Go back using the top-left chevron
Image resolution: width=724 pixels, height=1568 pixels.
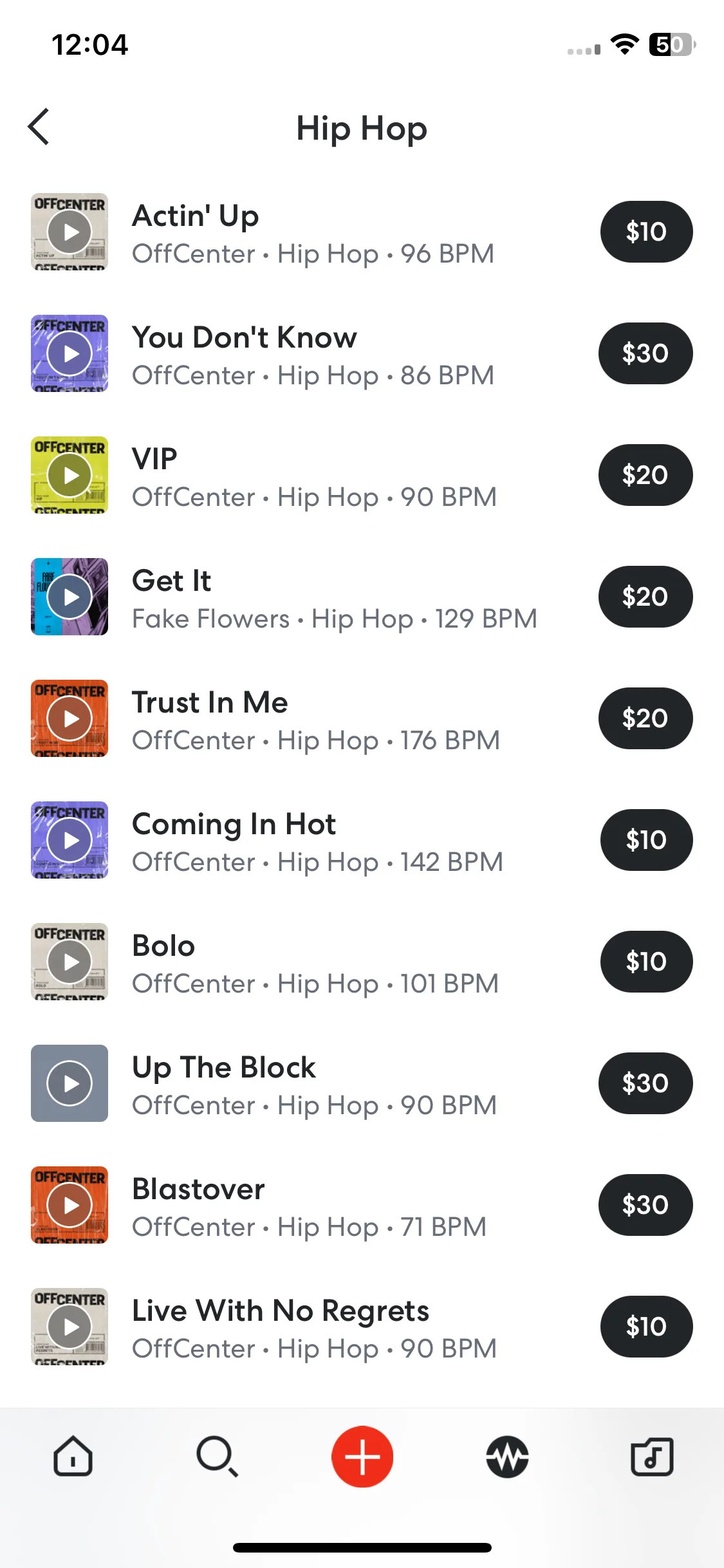pyautogui.click(x=39, y=127)
